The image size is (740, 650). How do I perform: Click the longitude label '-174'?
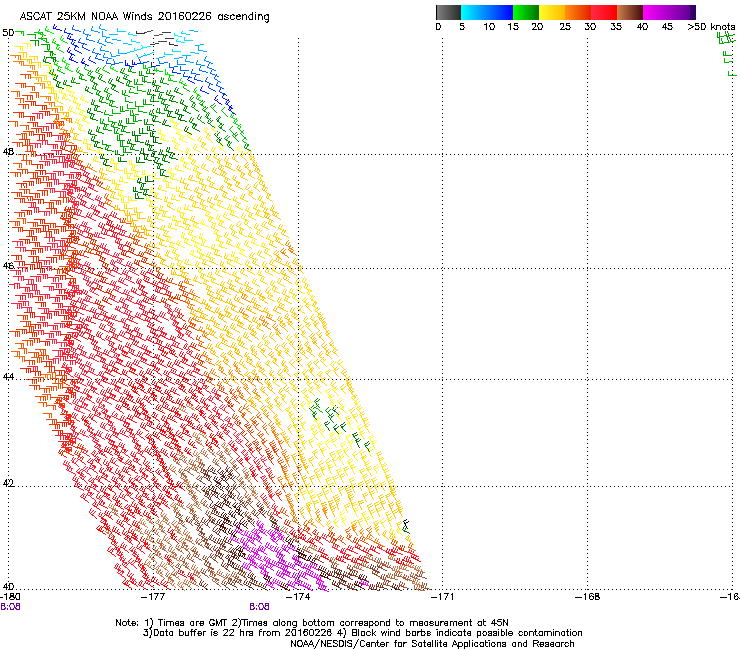tap(298, 597)
